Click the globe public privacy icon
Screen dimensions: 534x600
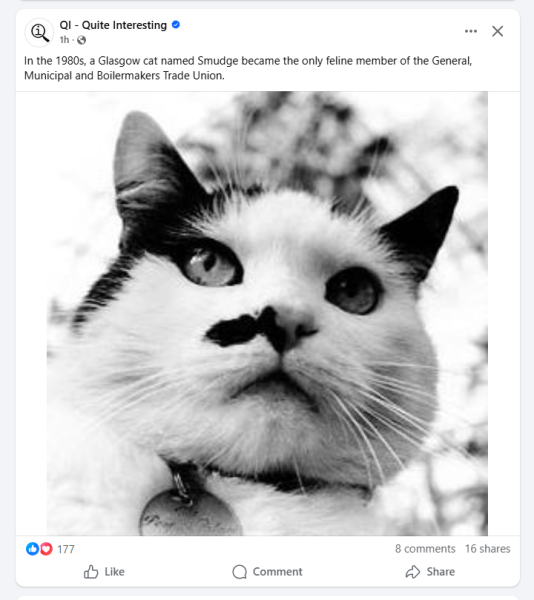[81, 40]
